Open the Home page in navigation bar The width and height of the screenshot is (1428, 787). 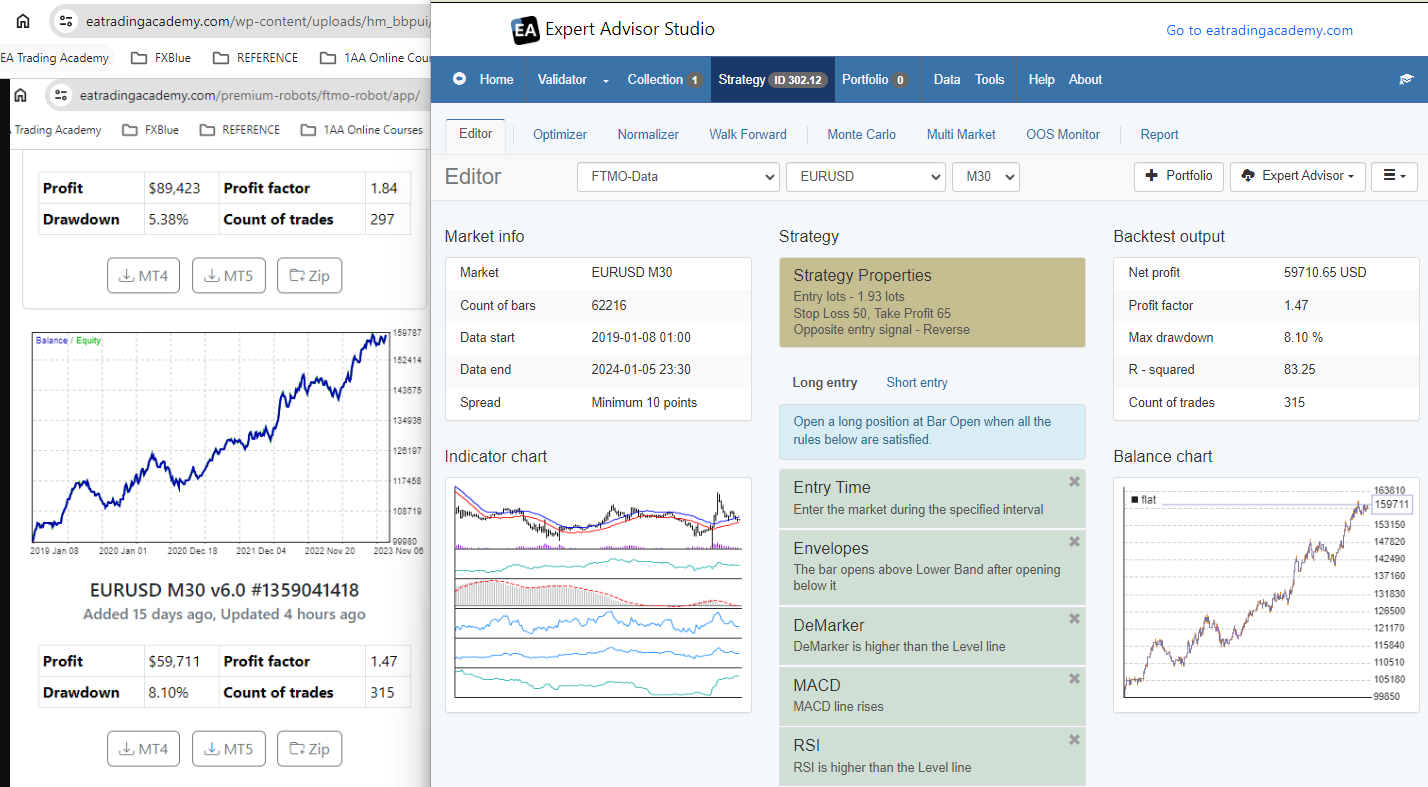(484, 80)
